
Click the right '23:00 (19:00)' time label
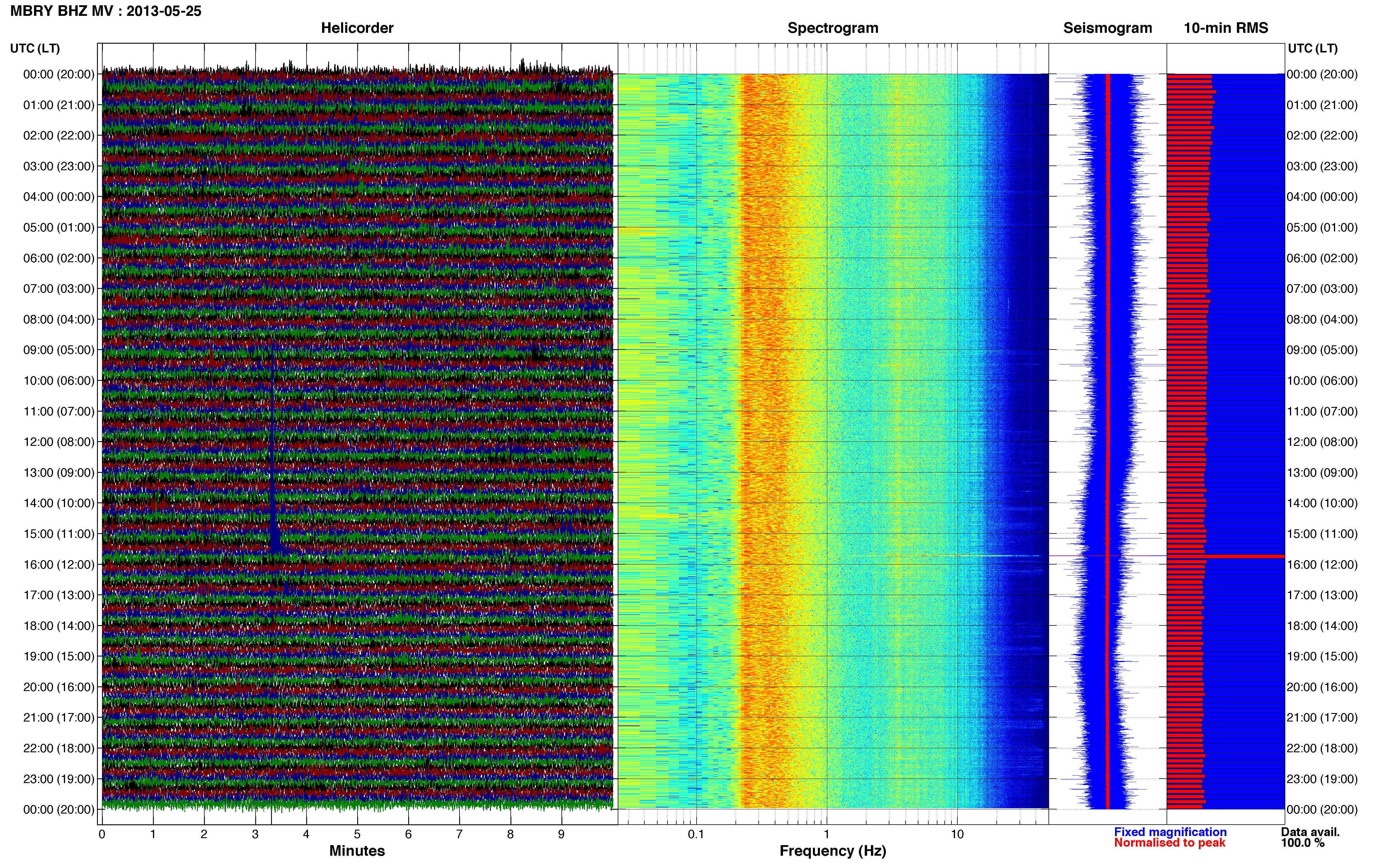1322,779
